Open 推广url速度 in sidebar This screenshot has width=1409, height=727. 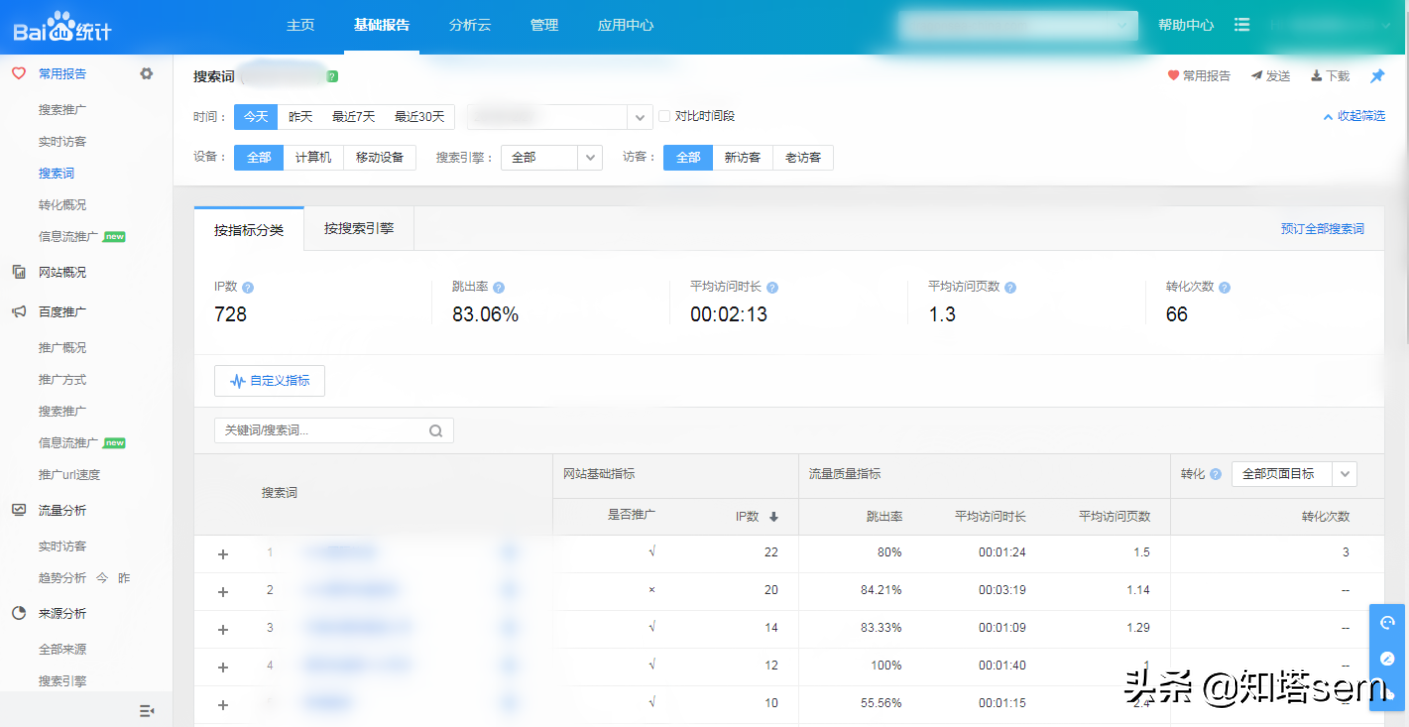pyautogui.click(x=69, y=475)
